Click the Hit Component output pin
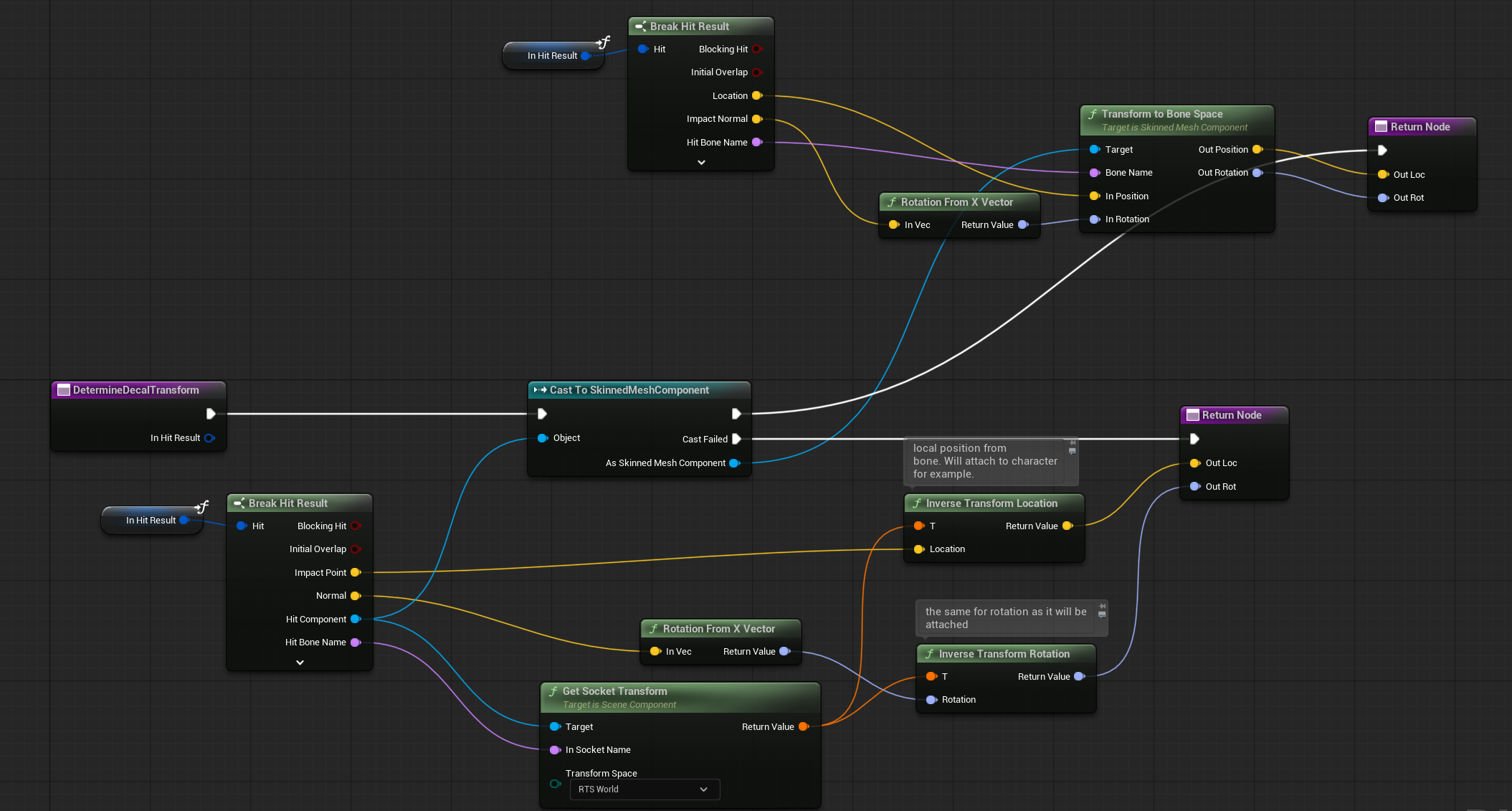Screen dimensions: 1512x811 tap(355, 619)
